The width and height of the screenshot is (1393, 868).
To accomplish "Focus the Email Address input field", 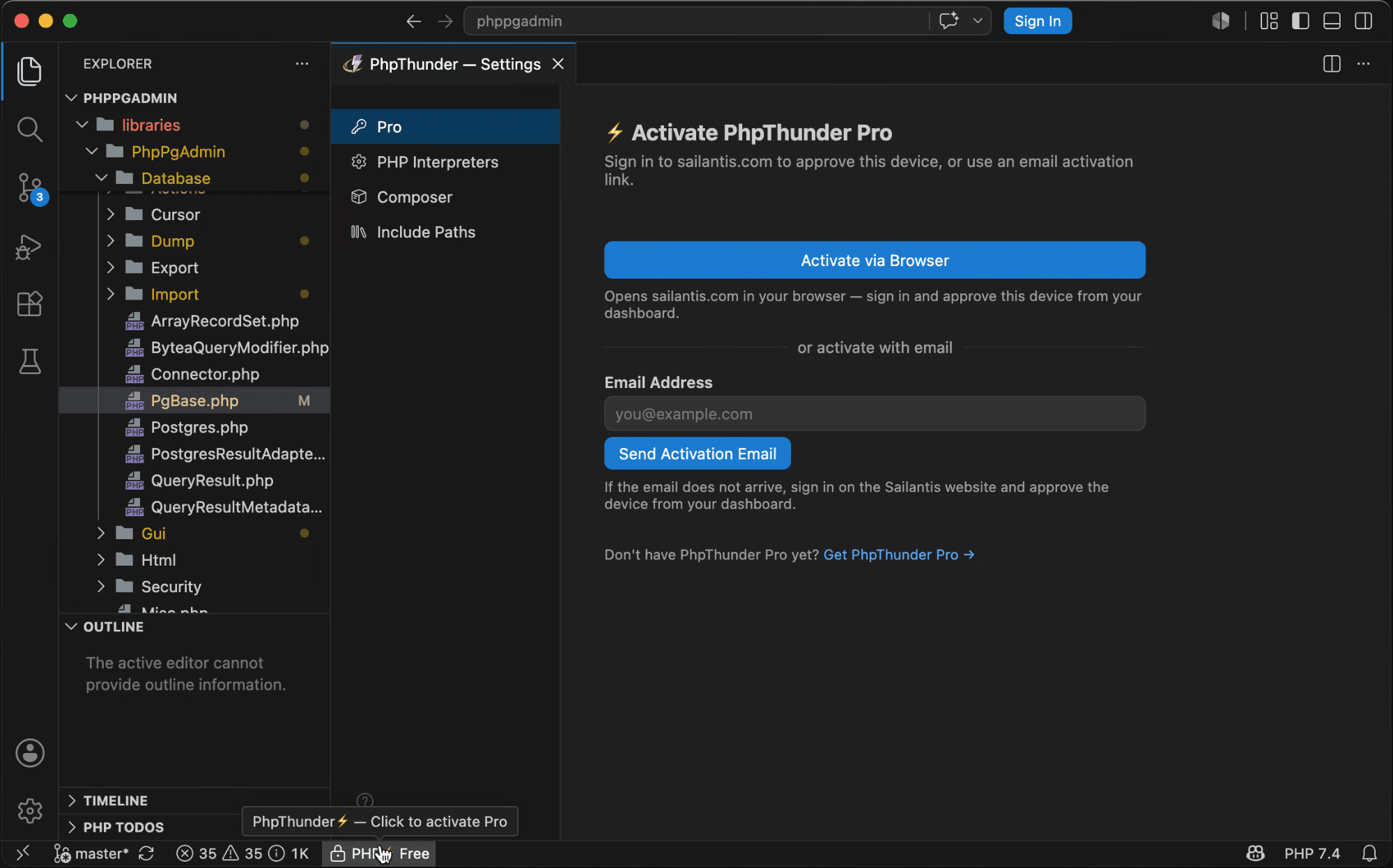I will coord(875,414).
